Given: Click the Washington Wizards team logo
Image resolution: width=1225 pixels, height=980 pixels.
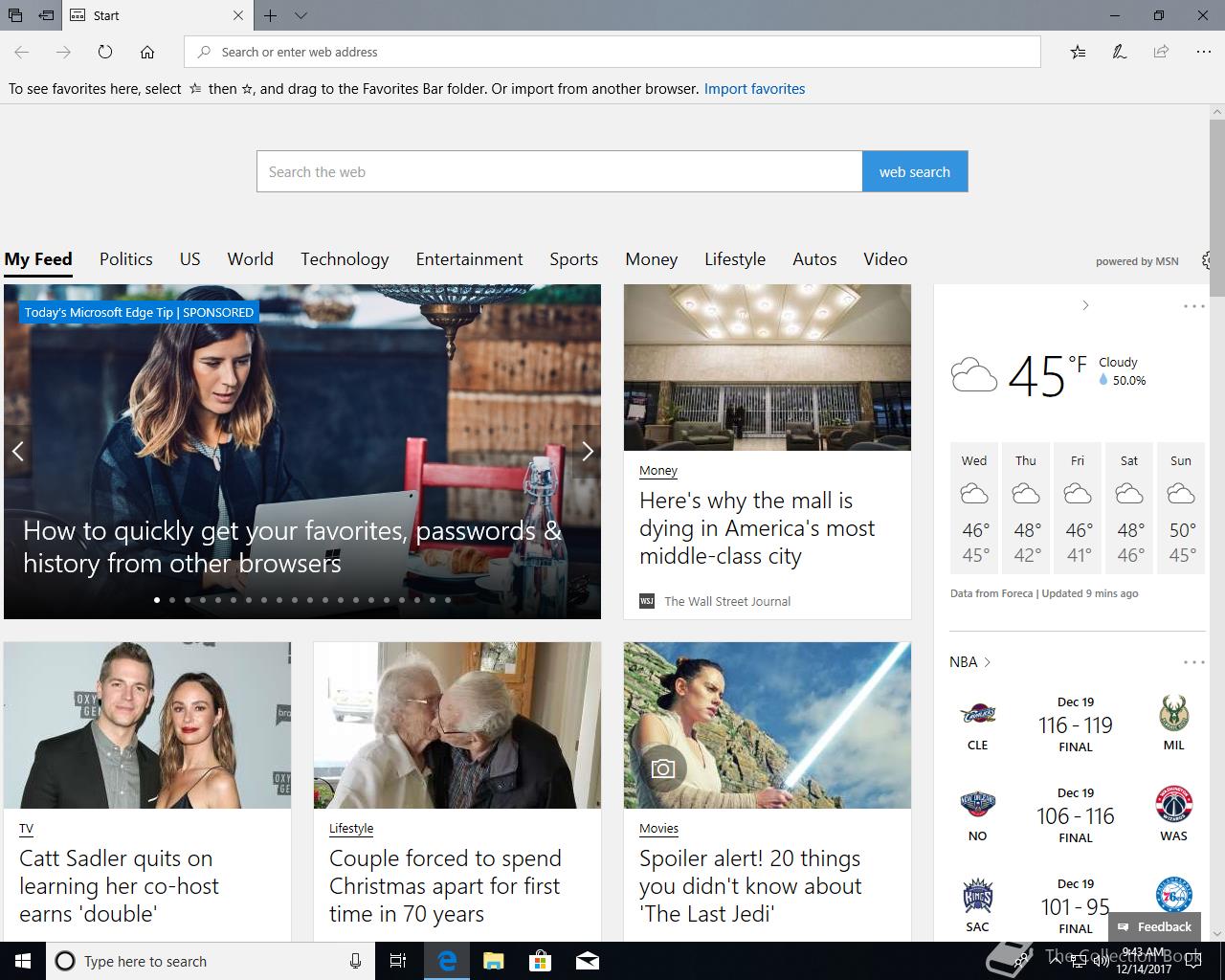Looking at the screenshot, I should [1173, 805].
